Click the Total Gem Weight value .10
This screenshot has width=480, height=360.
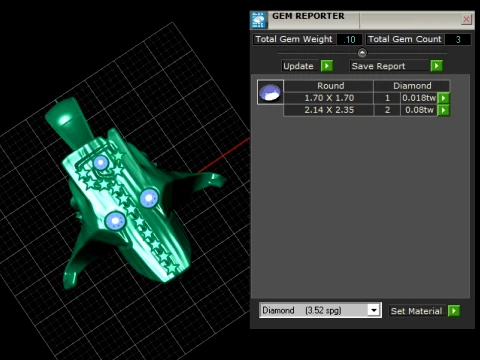[349, 39]
